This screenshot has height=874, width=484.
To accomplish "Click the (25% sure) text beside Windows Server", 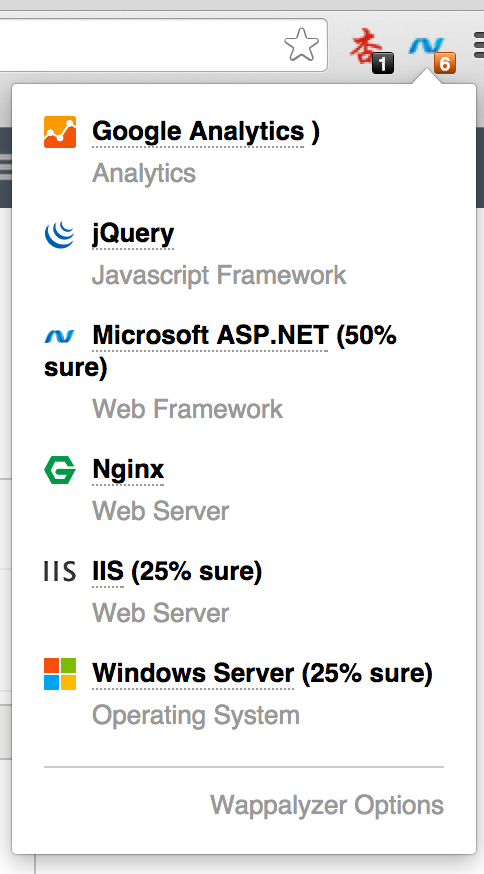I will click(367, 673).
